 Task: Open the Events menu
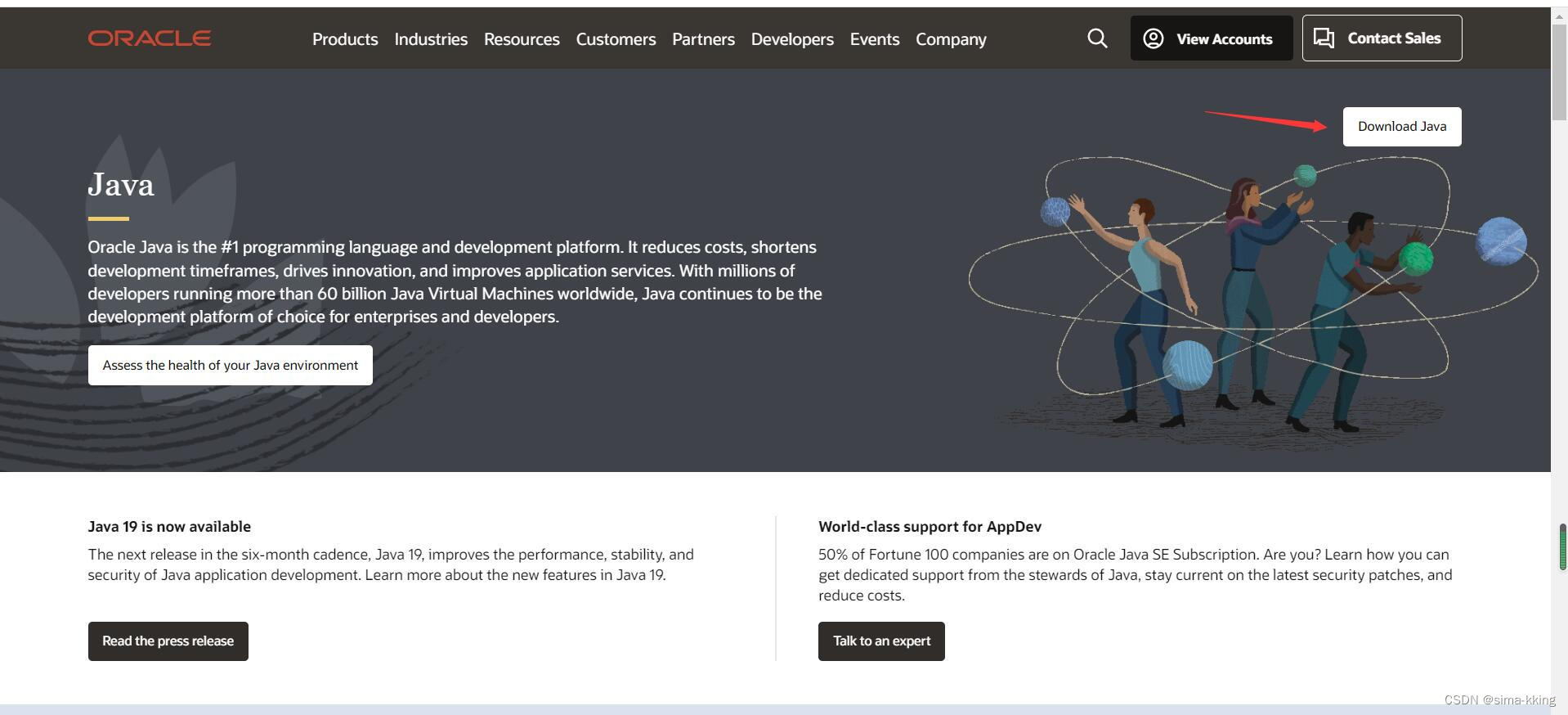pyautogui.click(x=875, y=39)
